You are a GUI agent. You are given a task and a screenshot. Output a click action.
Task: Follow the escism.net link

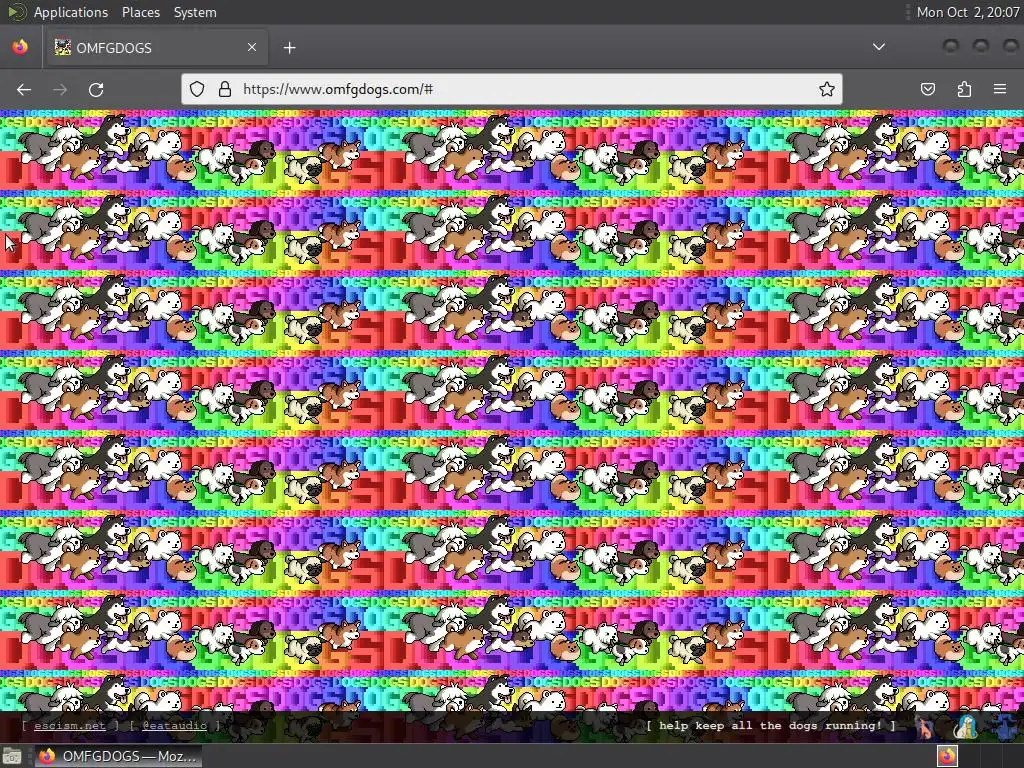tap(70, 726)
